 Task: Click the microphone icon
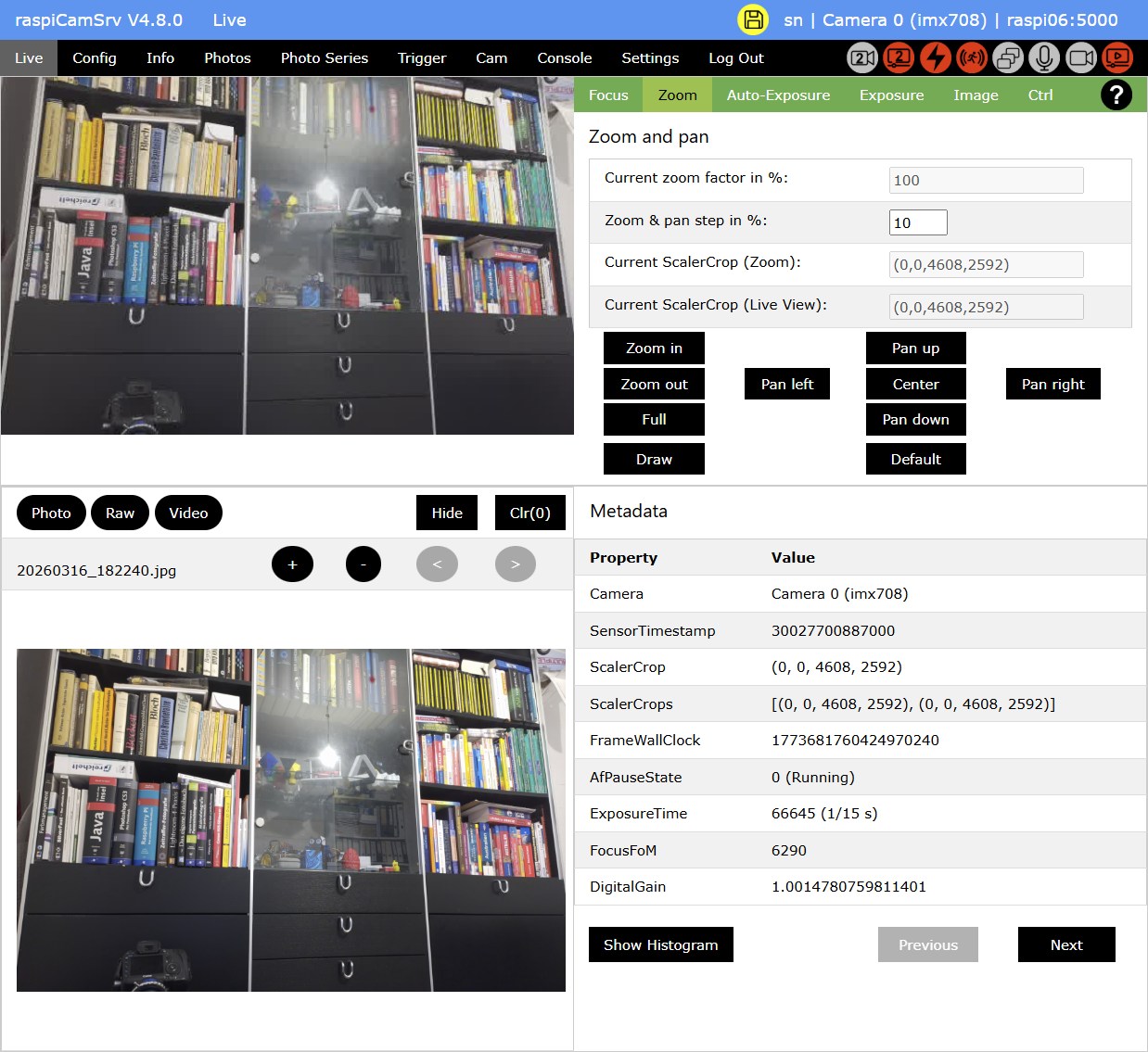pyautogui.click(x=1044, y=57)
